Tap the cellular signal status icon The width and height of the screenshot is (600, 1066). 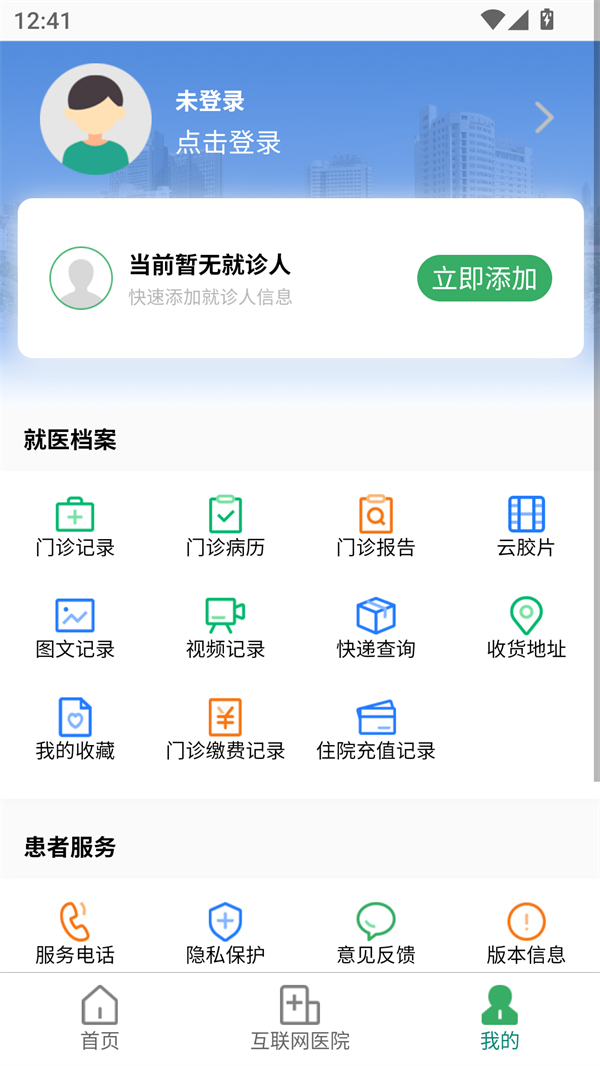[518, 20]
